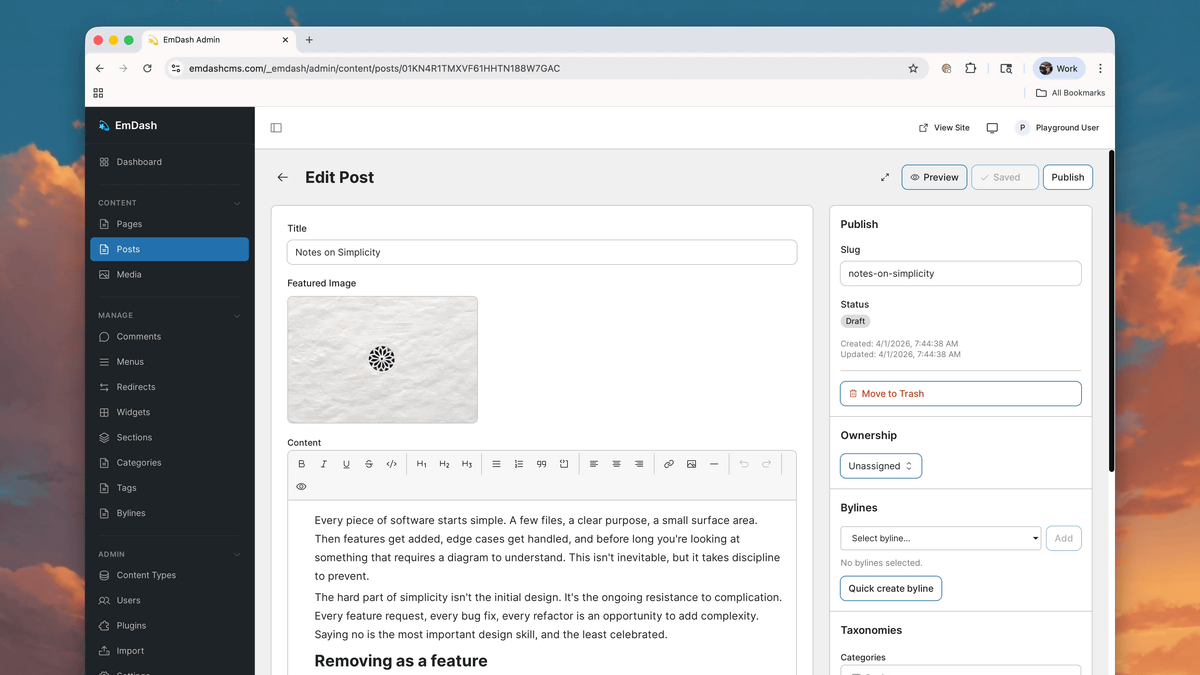Bookmark this page with star icon
This screenshot has height=675, width=1200.
[913, 69]
